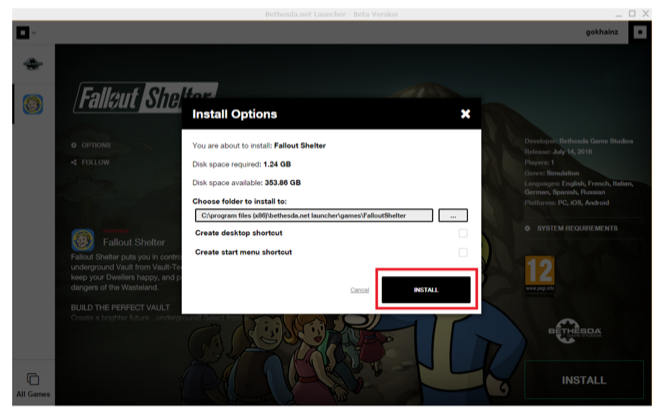Viewport: 660px width, 415px height.
Task: Minimize the launcher window
Action: tap(618, 15)
